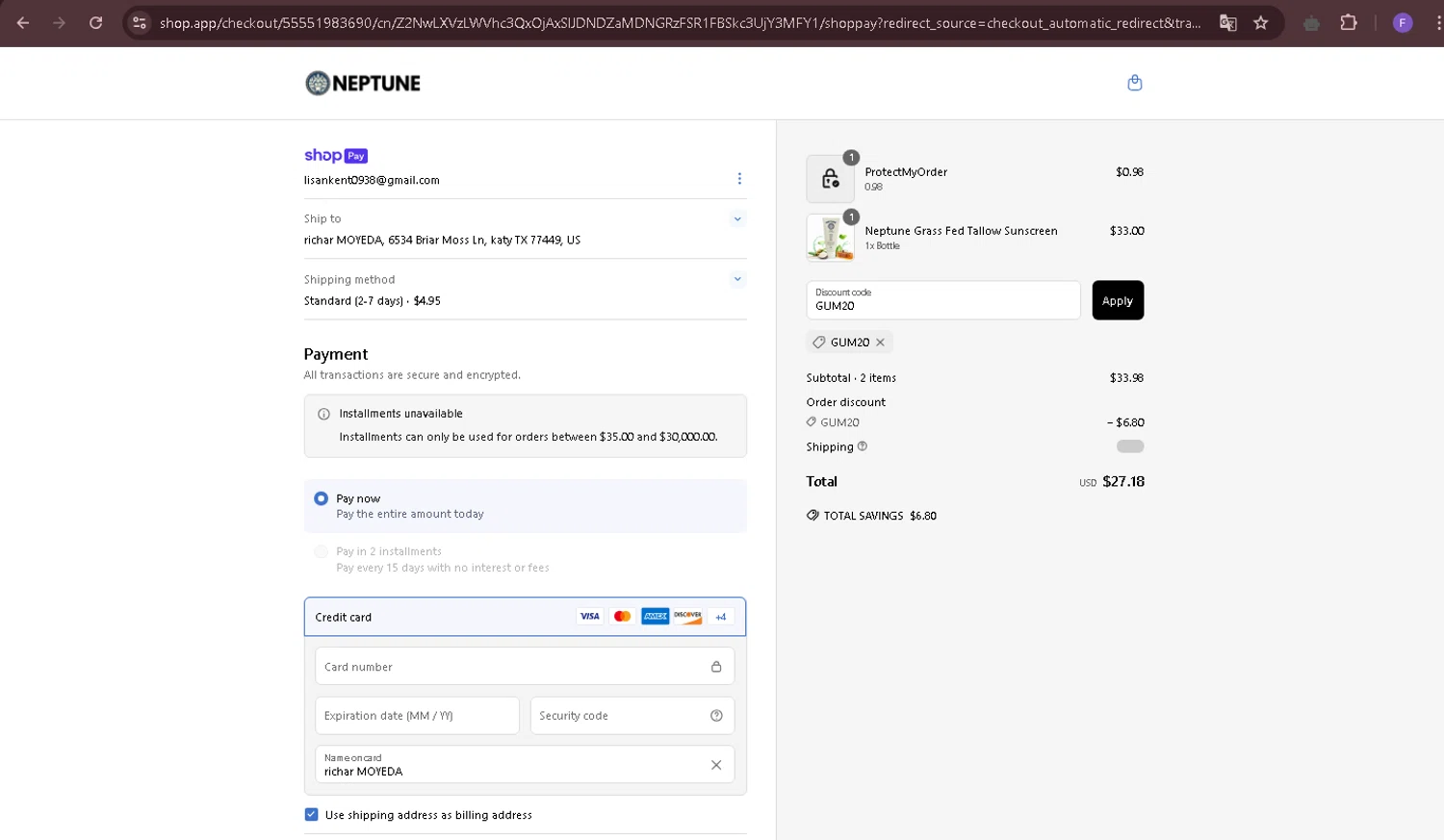Show the +4 more card types

point(721,617)
